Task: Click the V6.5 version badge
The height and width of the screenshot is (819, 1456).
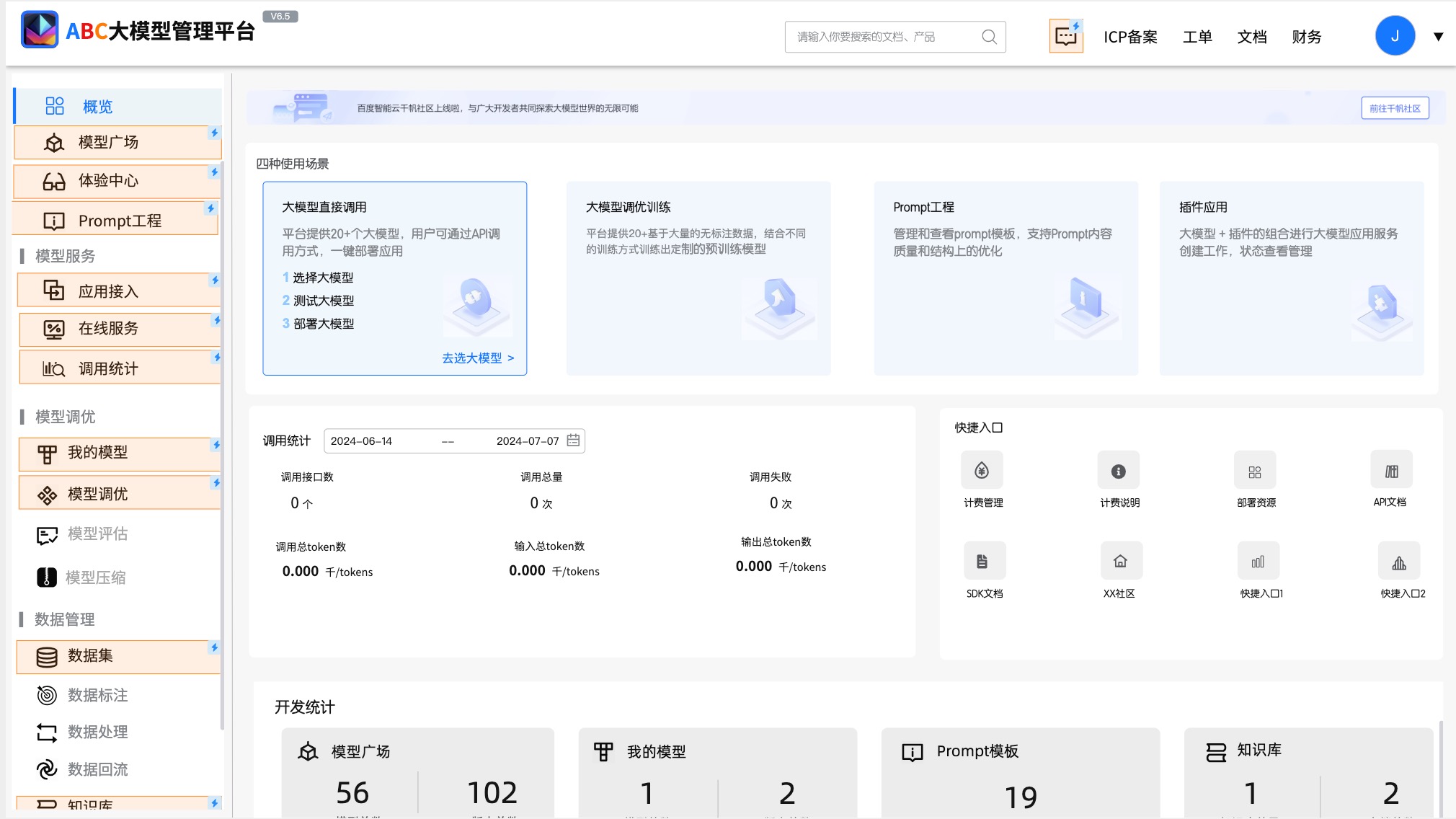Action: [280, 16]
